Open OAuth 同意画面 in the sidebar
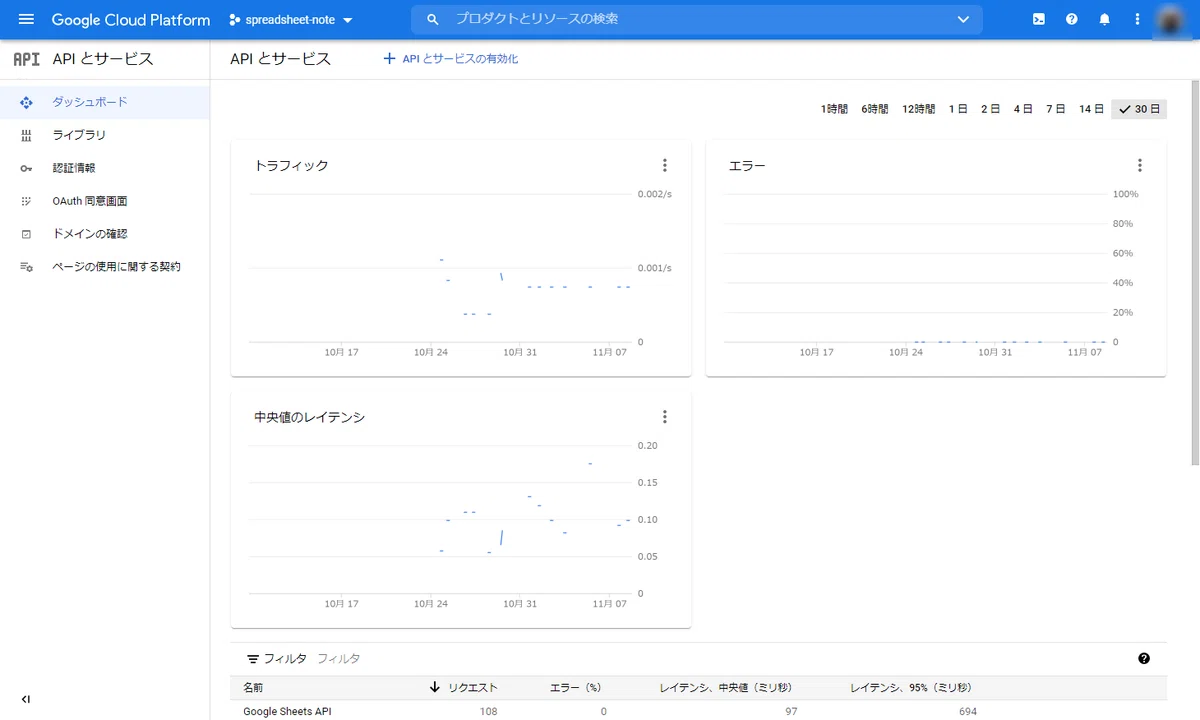 [105, 201]
